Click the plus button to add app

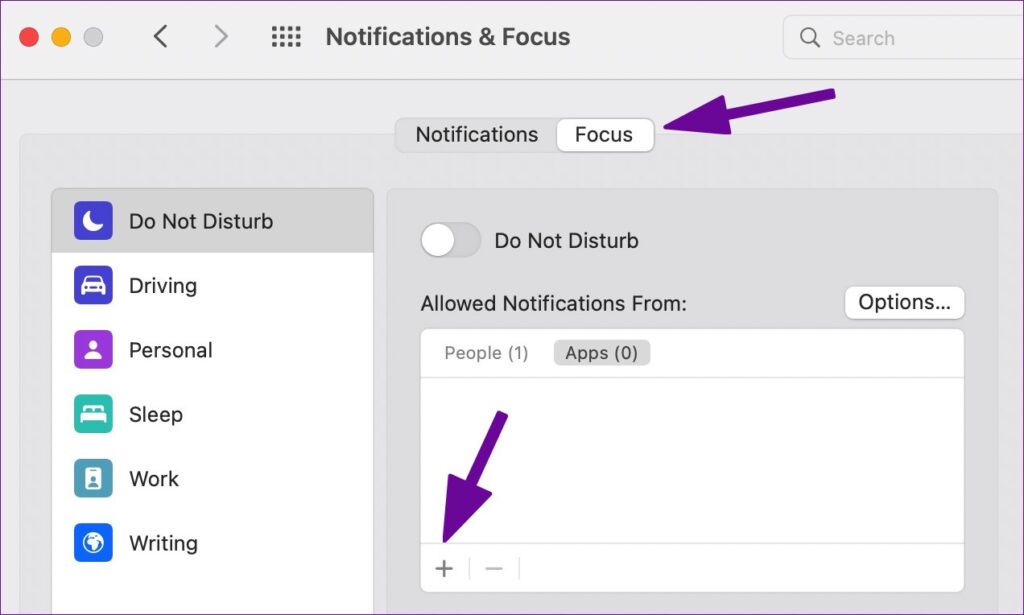click(444, 569)
